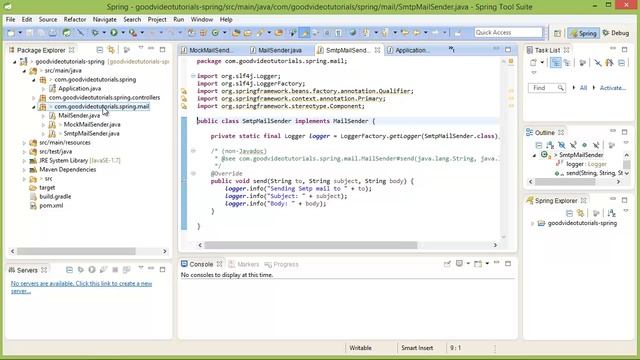The width and height of the screenshot is (640, 360).
Task: Toggle sorting button in Spring Explorer
Action: [611, 213]
